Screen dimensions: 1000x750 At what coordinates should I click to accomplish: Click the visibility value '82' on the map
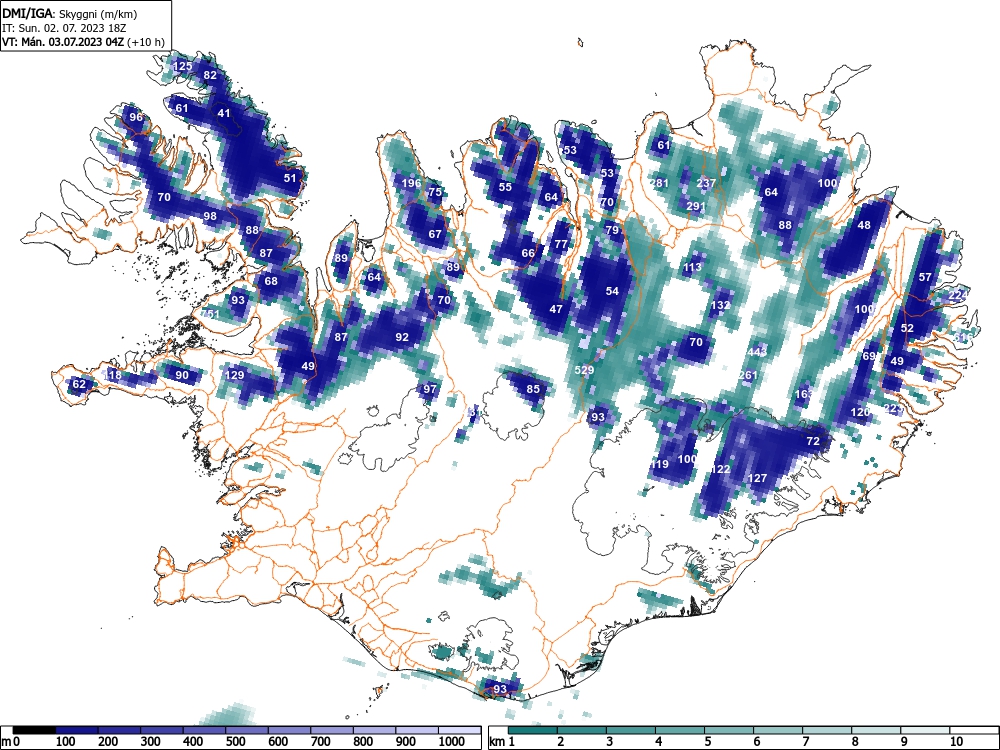pyautogui.click(x=210, y=75)
